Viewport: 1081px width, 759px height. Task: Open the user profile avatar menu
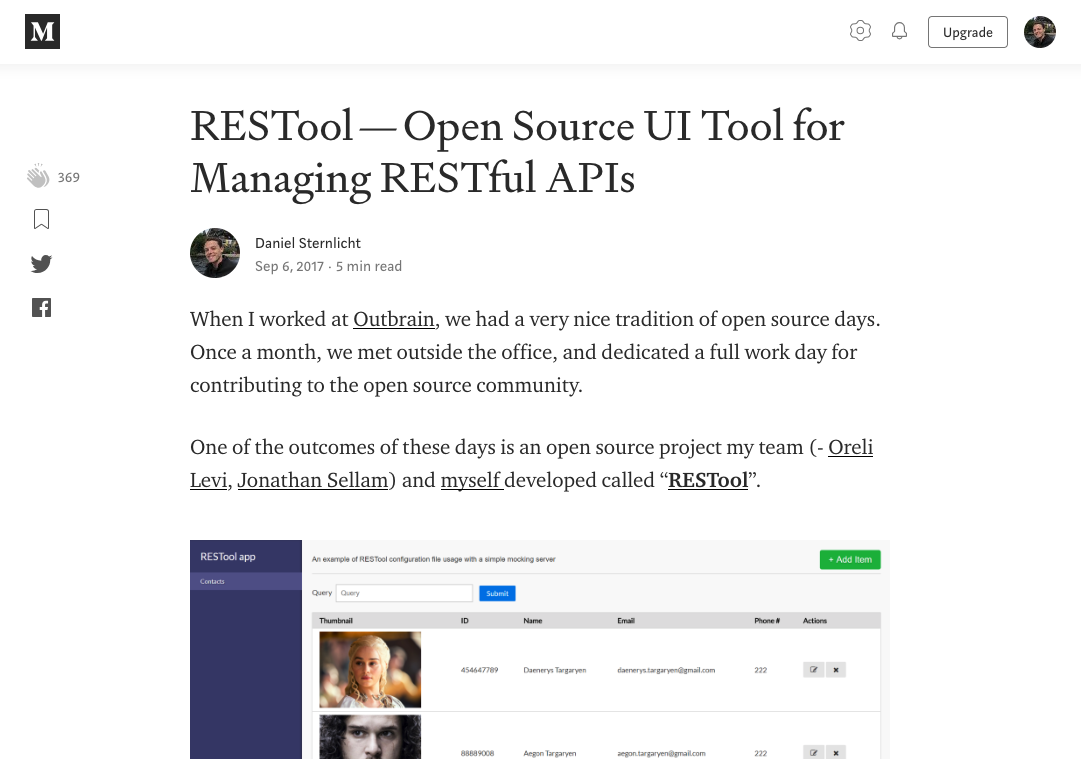point(1040,32)
